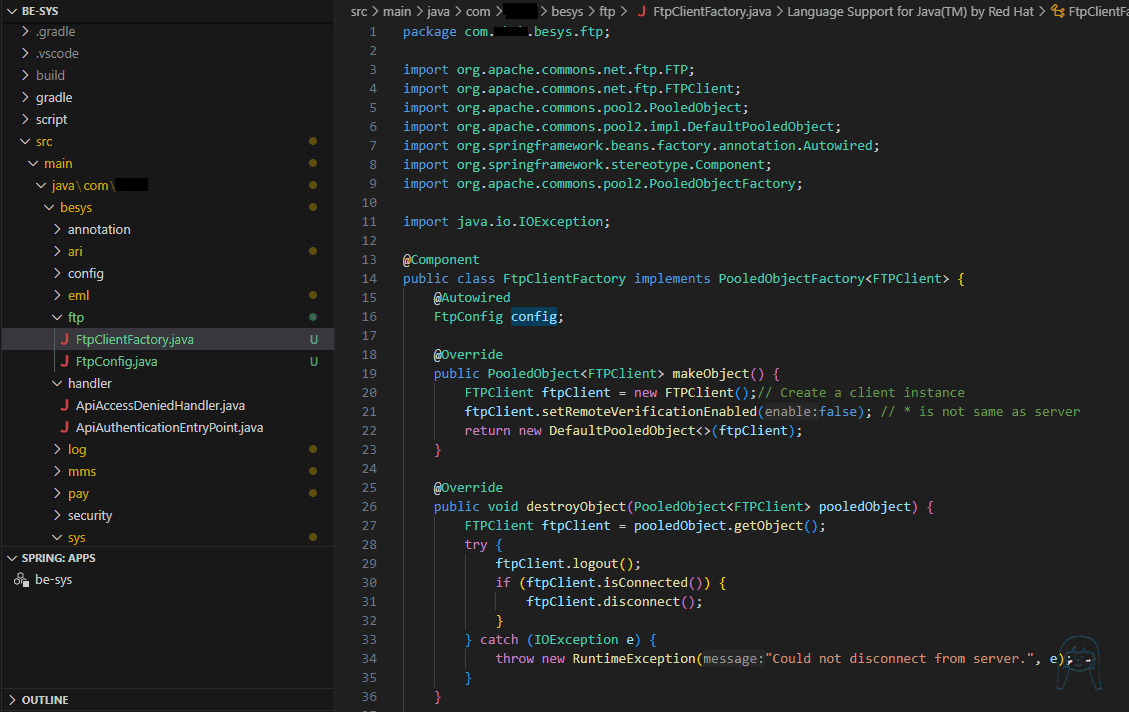Collapse the besys folder
The image size is (1129, 712).
pyautogui.click(x=50, y=207)
